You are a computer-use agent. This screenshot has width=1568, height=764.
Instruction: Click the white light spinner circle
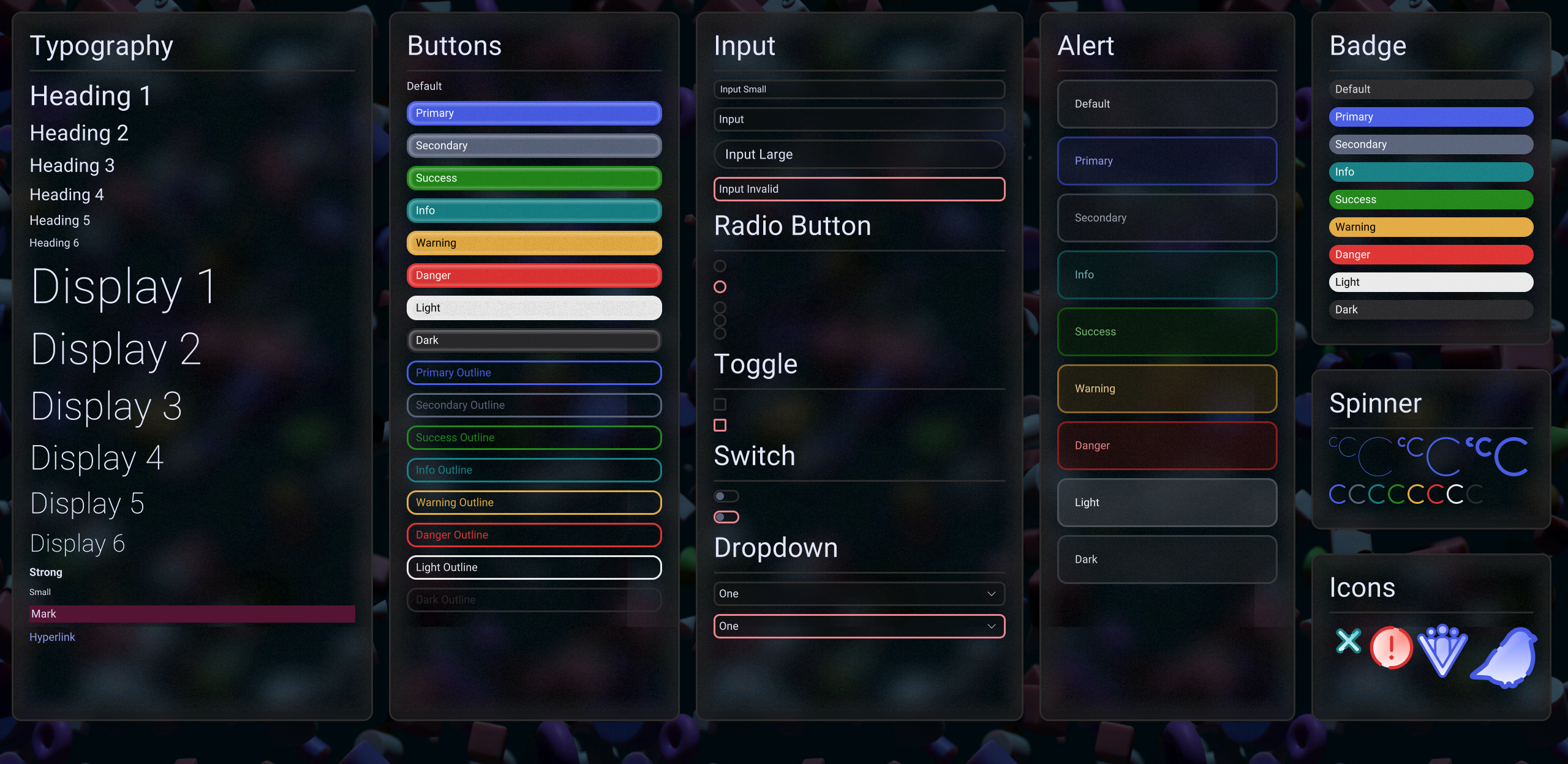click(1455, 494)
